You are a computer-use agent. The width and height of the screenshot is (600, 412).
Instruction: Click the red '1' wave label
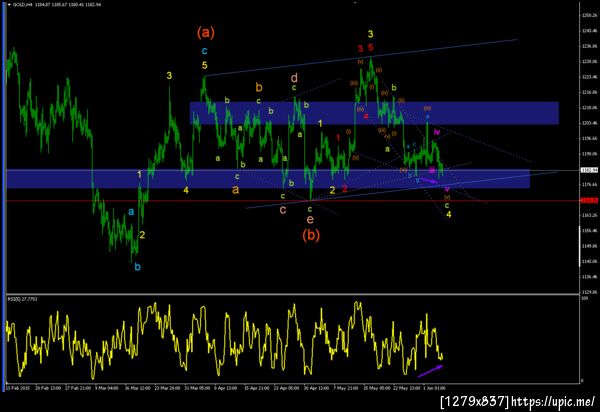coord(338,138)
